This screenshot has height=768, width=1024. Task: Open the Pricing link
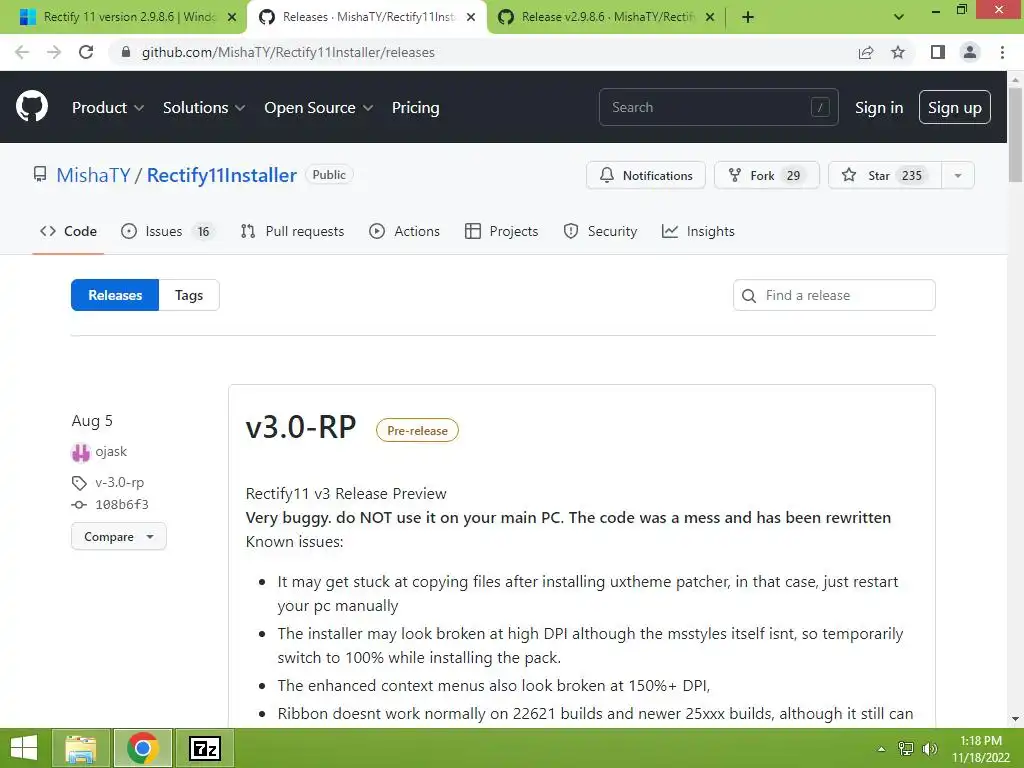point(415,108)
